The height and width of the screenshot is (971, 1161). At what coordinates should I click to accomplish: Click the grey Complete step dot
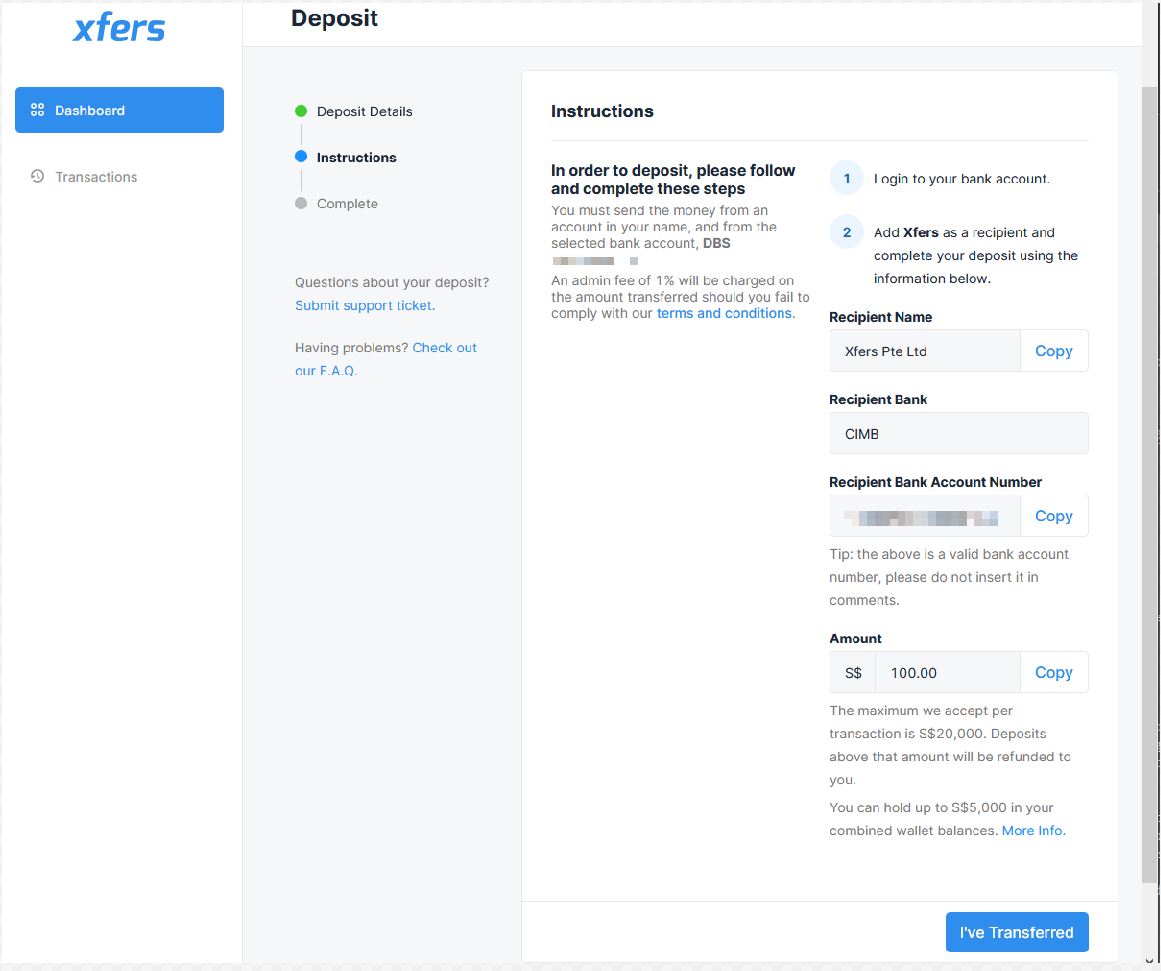point(301,203)
